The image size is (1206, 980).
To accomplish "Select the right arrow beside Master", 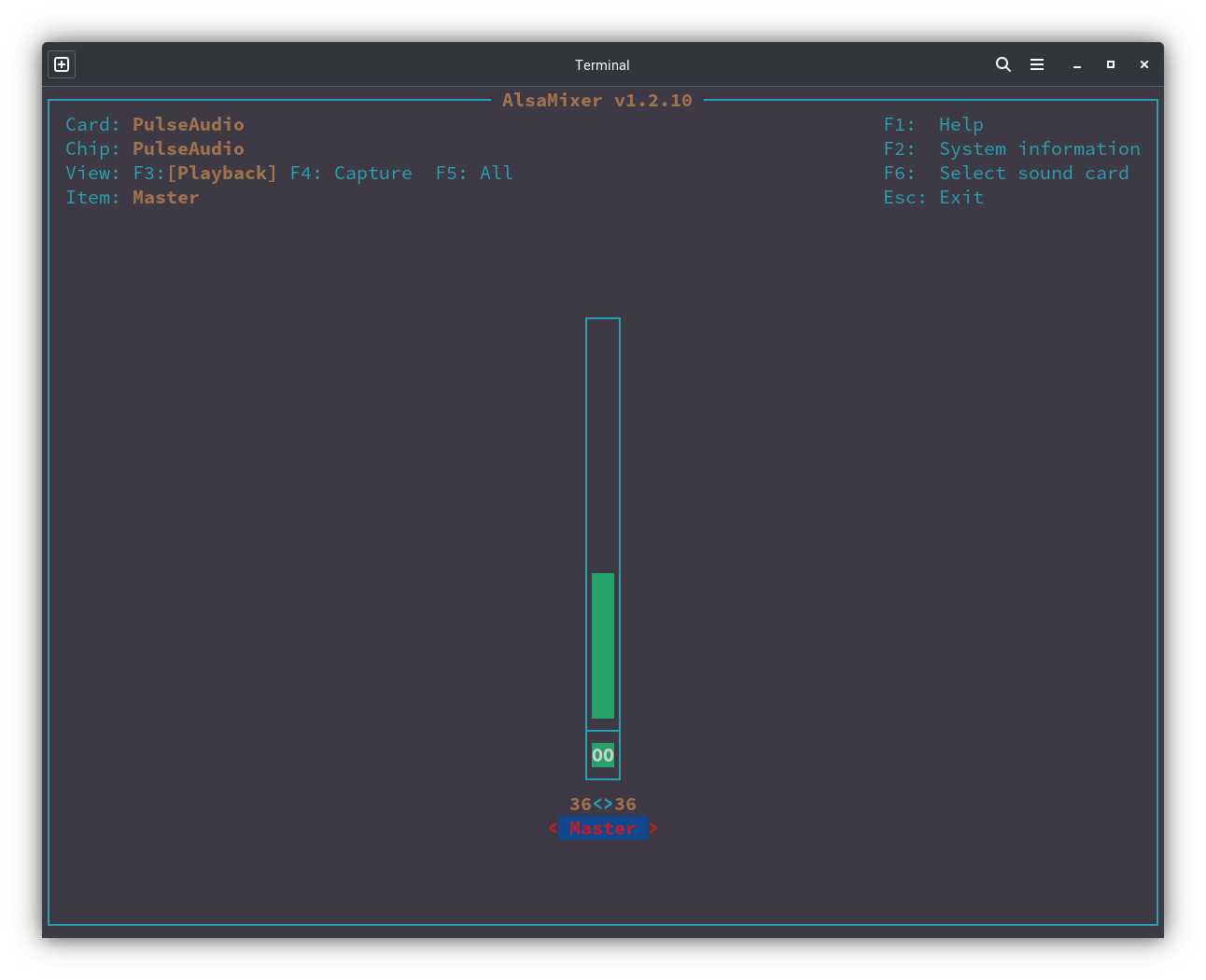I will [653, 828].
